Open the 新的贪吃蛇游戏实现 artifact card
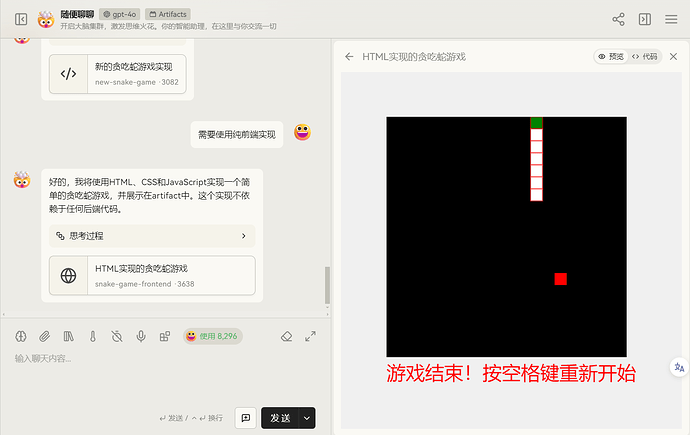Viewport: 690px width, 435px height. click(117, 74)
